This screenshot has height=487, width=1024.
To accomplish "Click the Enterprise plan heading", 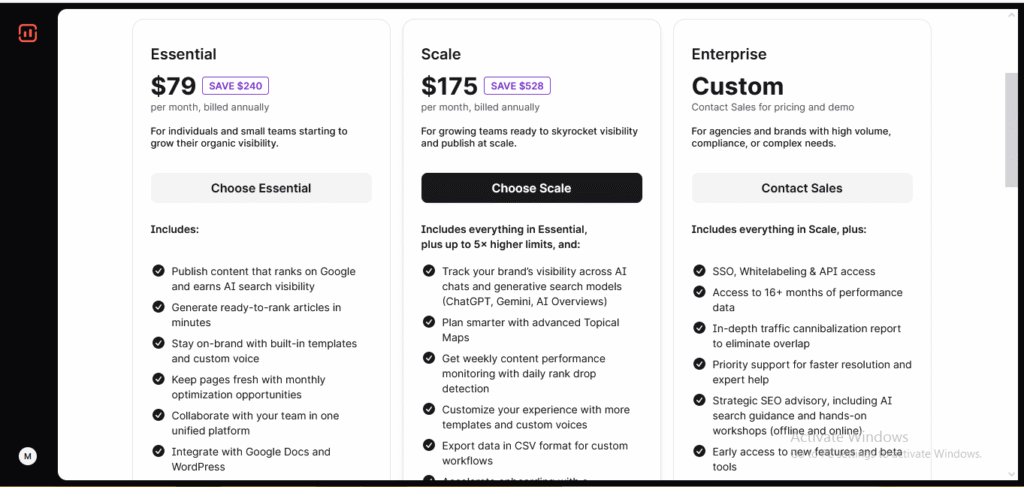I will tap(729, 54).
